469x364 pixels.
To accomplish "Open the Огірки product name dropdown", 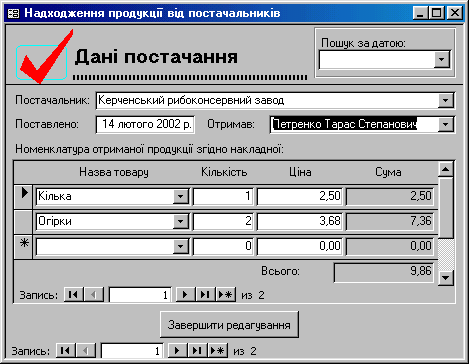I will pos(181,221).
